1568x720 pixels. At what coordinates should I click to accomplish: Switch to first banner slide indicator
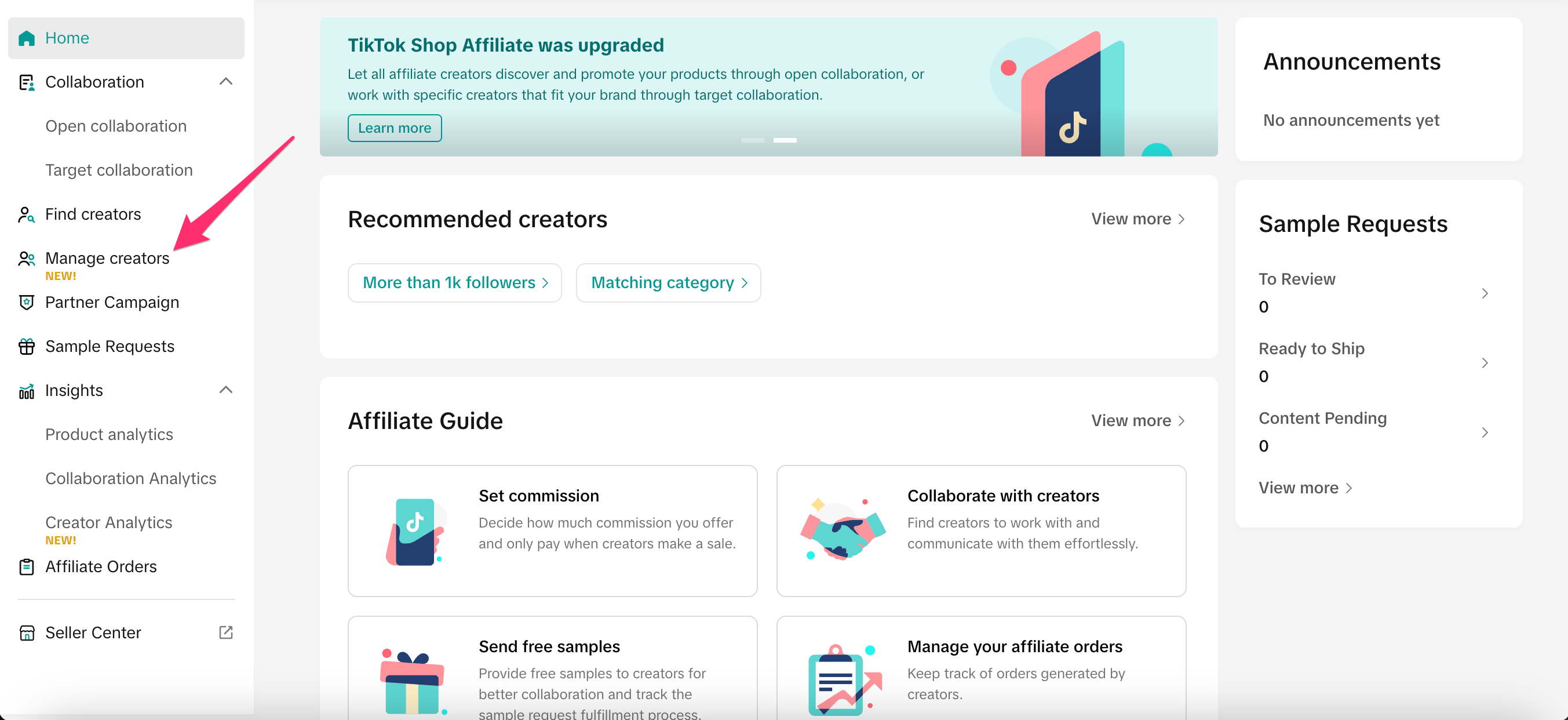(752, 140)
